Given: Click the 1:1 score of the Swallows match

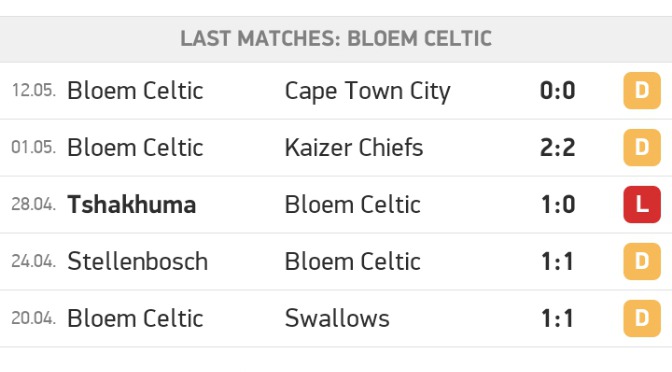Looking at the screenshot, I should pos(557,318).
